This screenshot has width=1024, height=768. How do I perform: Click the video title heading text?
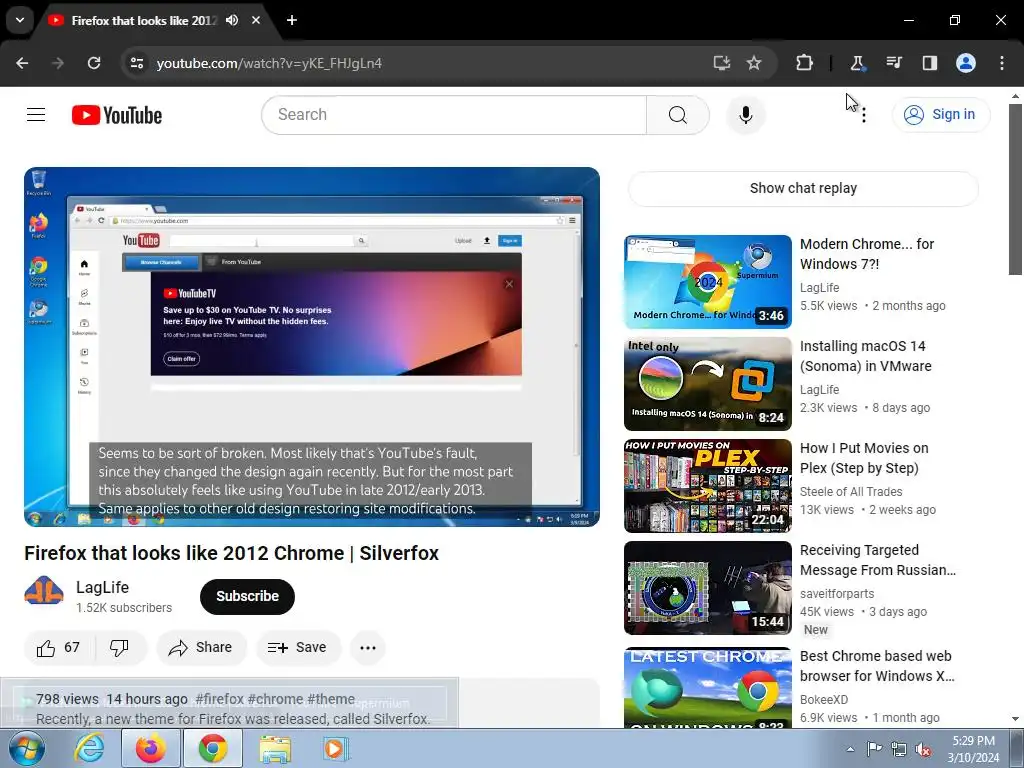(231, 553)
